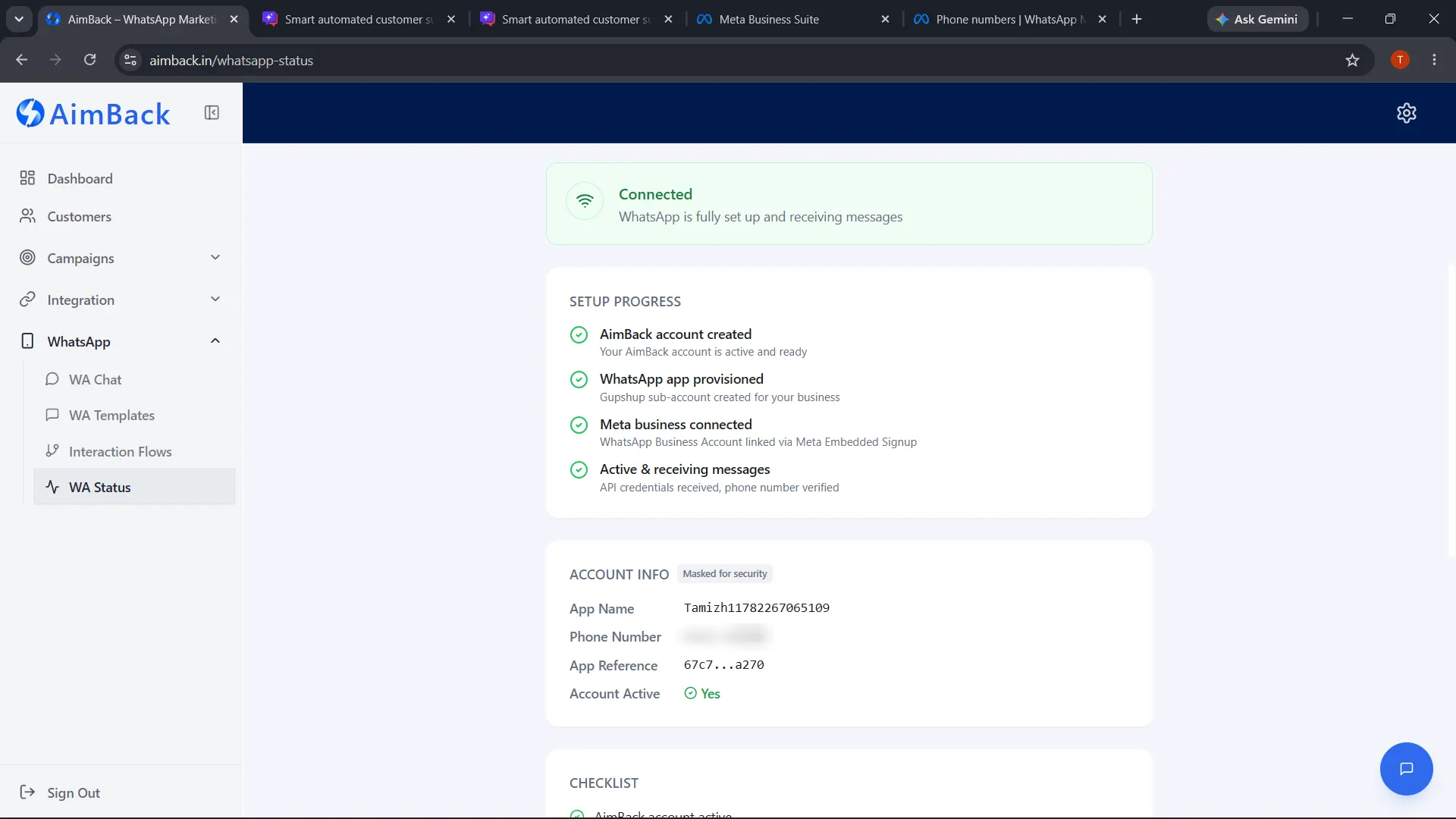
Task: Click the CHECKLIST heading
Action: click(604, 783)
